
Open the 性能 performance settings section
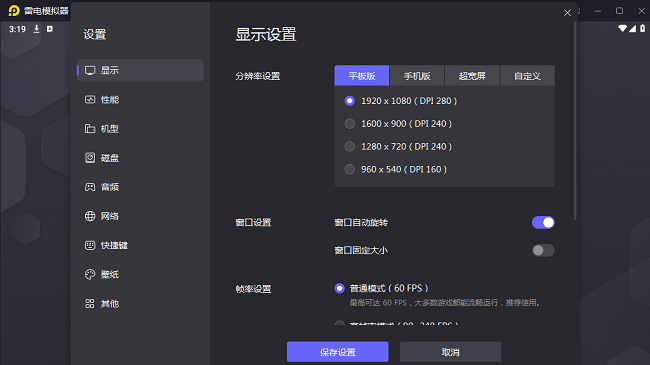[140, 100]
